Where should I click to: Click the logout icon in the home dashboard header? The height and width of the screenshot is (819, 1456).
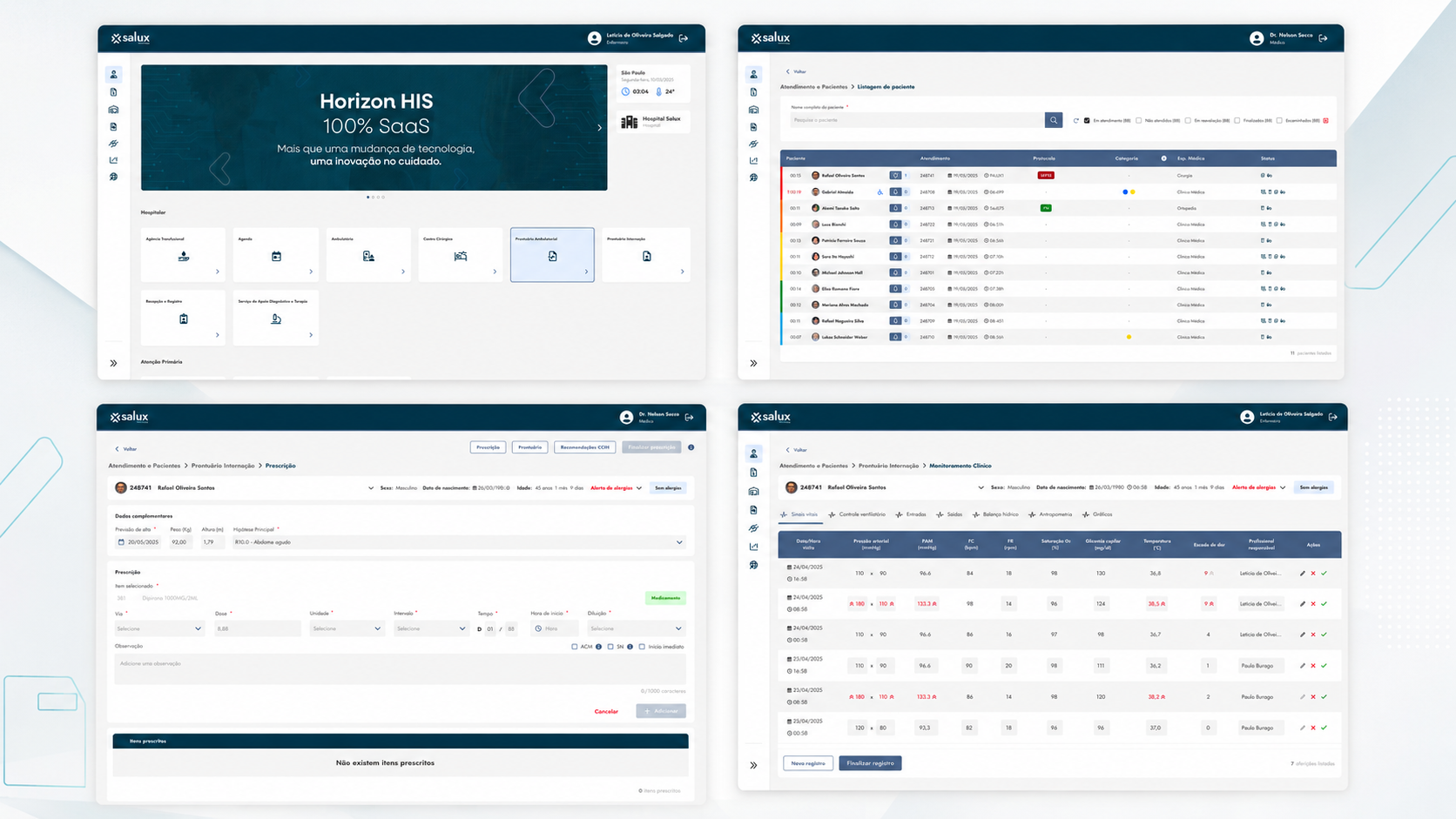(x=684, y=38)
